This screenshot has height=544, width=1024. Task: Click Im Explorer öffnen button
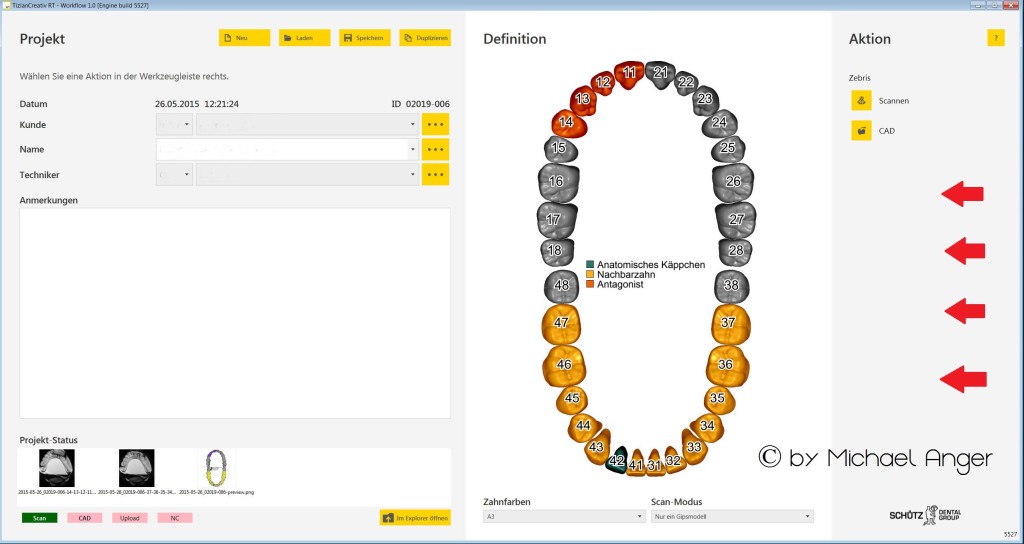(x=415, y=518)
